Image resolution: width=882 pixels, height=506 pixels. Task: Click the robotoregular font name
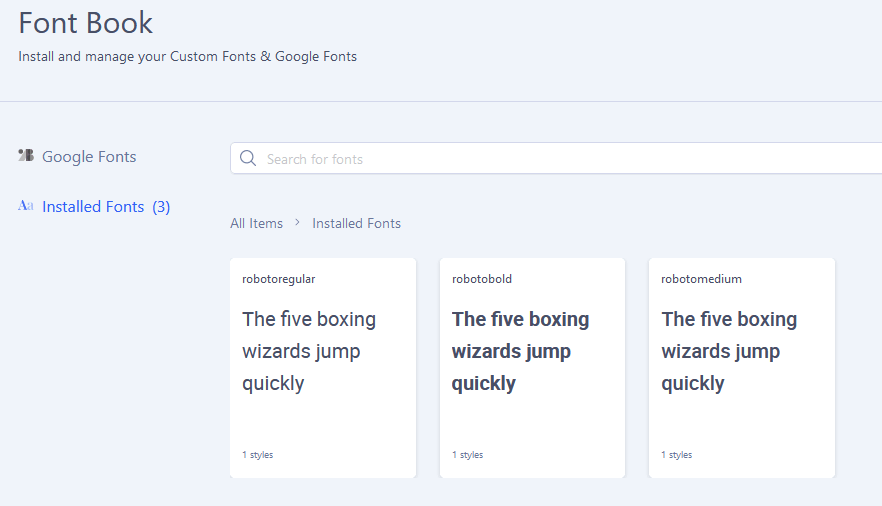[278, 279]
